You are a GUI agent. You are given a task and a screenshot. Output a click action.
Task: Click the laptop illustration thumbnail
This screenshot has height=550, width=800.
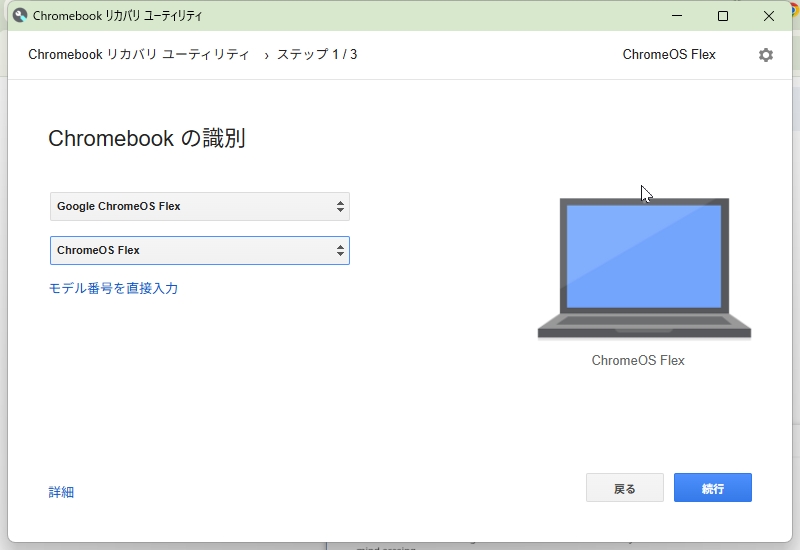(x=644, y=268)
